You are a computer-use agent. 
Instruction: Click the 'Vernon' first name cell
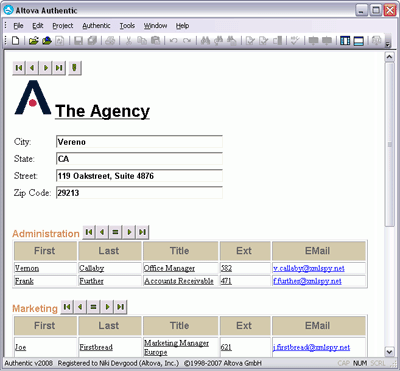click(x=45, y=268)
